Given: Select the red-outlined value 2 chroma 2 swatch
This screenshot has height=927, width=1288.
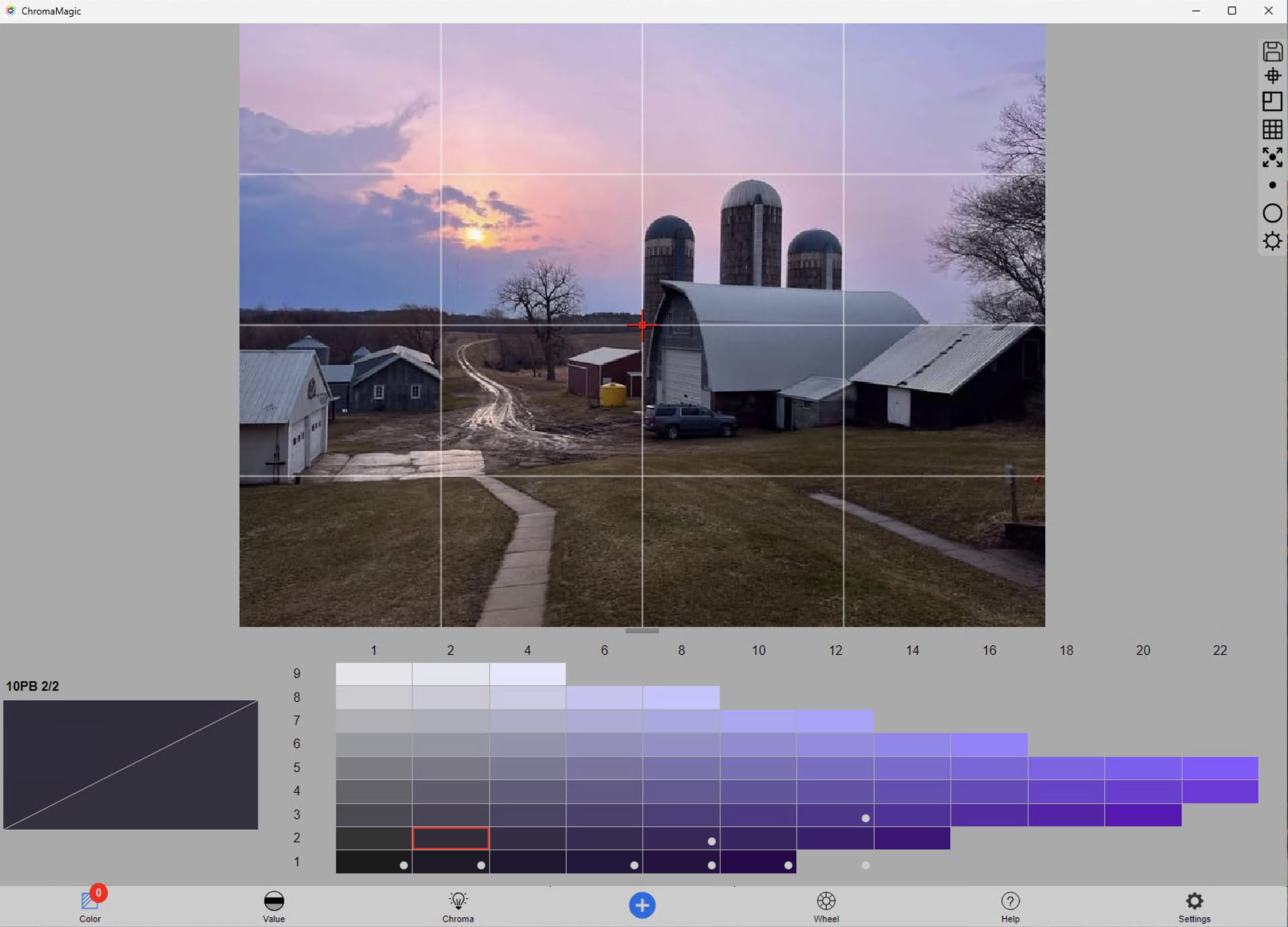Looking at the screenshot, I should (x=450, y=838).
